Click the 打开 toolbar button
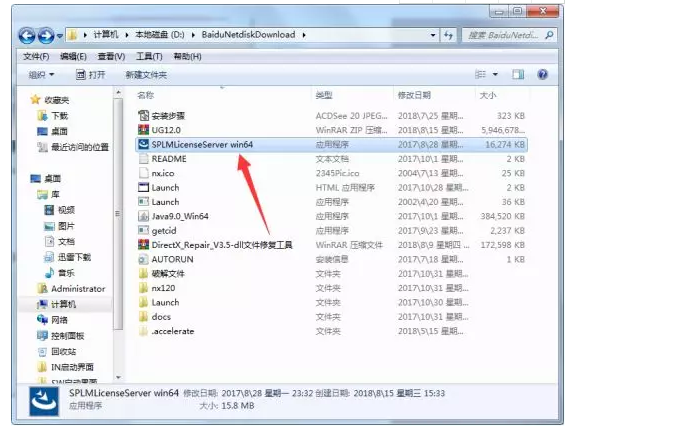This screenshot has width=674, height=432. click(91, 75)
